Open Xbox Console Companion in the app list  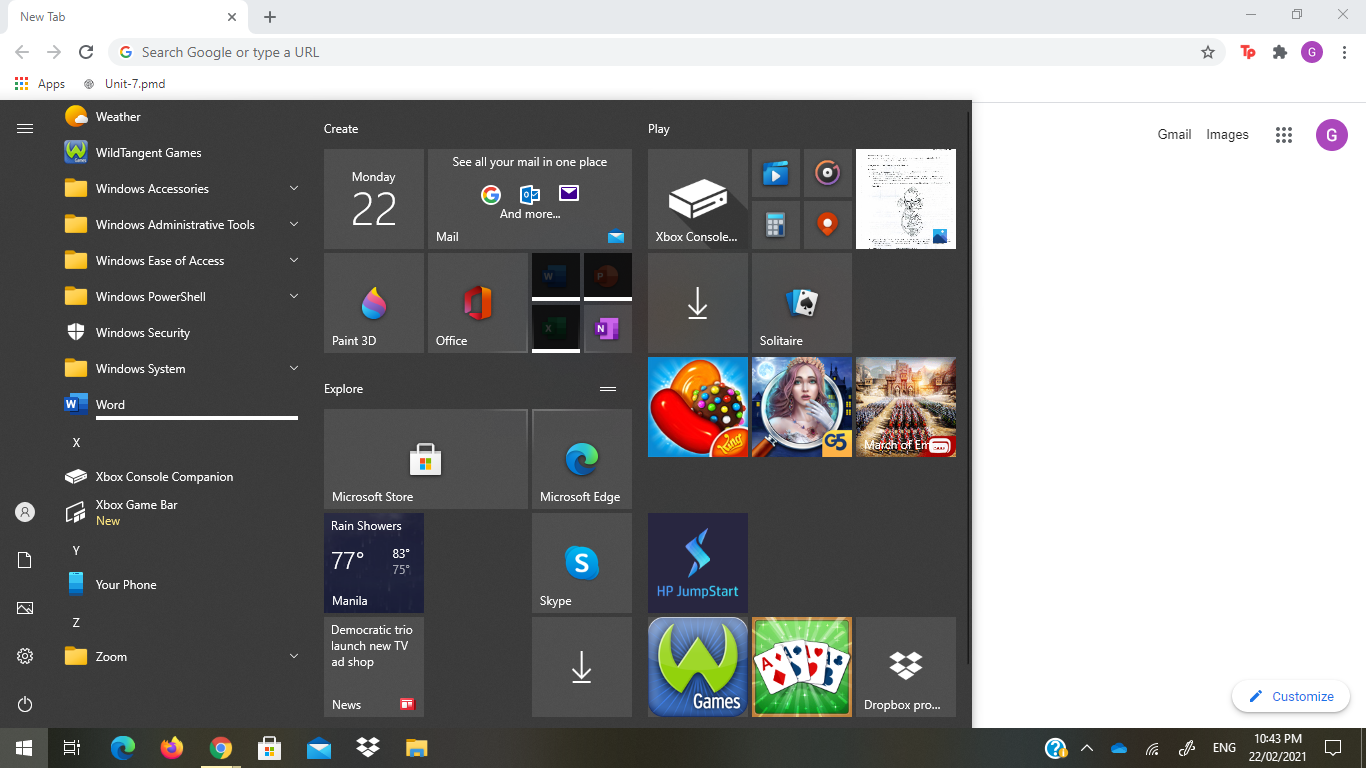[180, 477]
